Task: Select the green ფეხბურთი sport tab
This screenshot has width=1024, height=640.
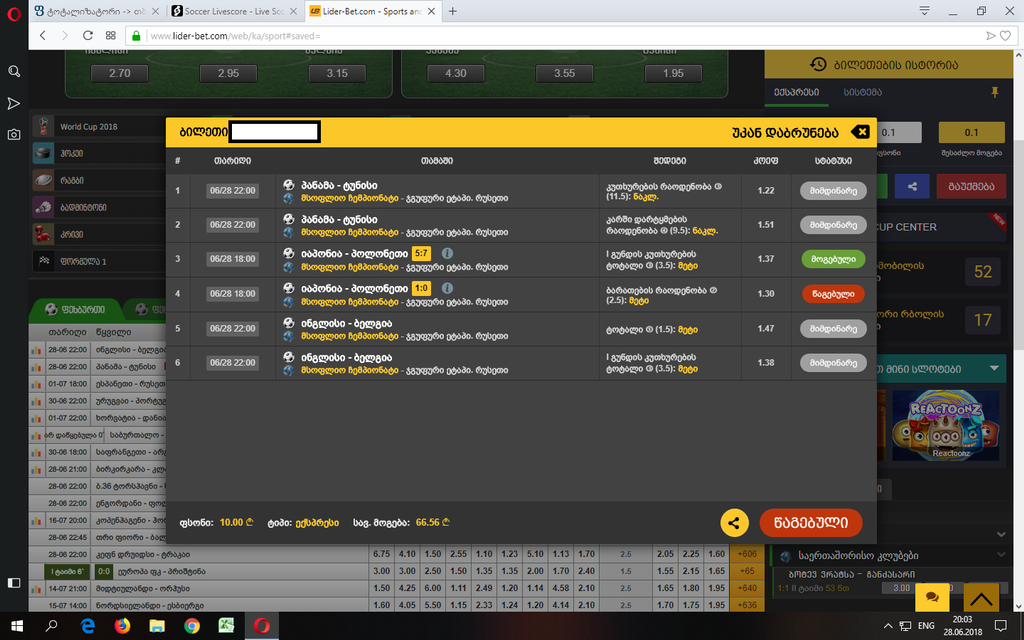Action: click(x=75, y=310)
